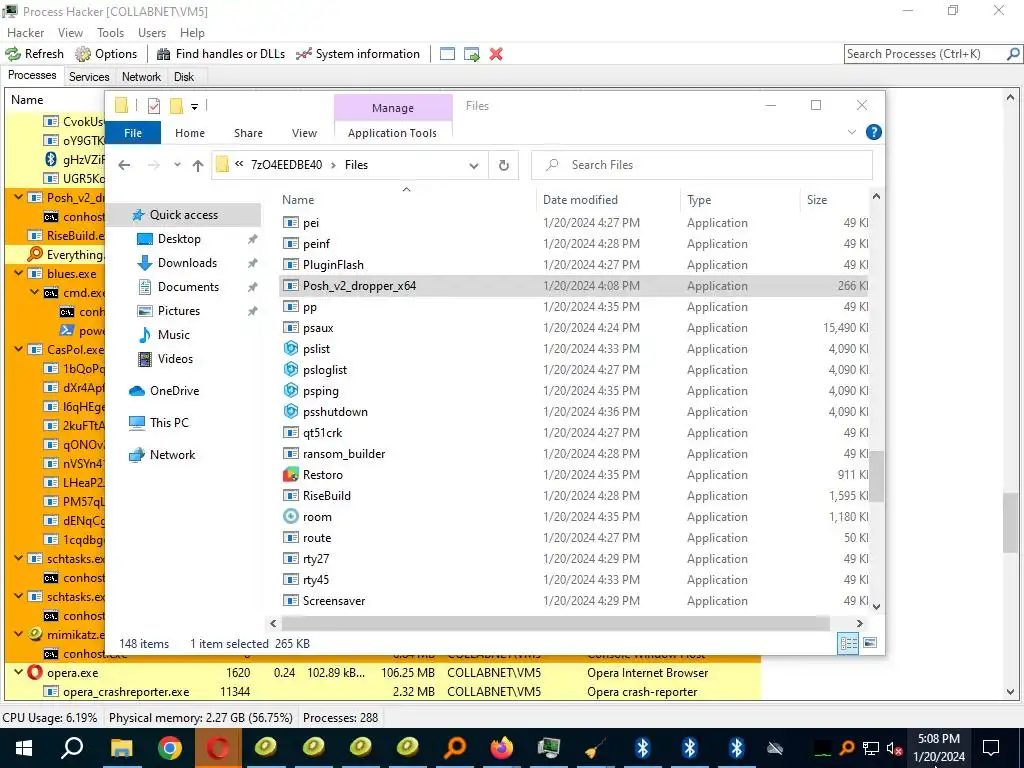
Task: Collapse the CasPol.exe process tree
Action: (x=18, y=349)
